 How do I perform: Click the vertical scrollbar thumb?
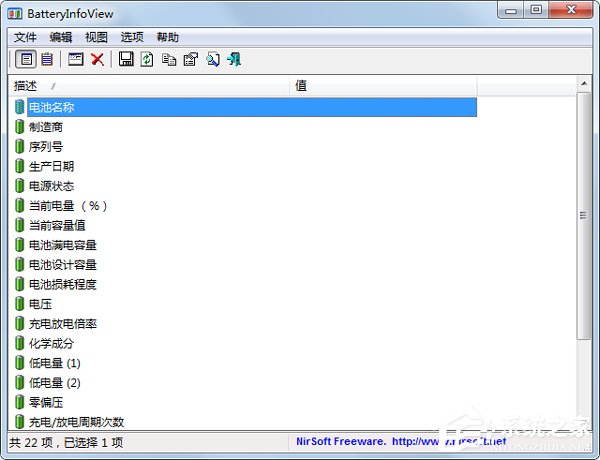point(583,215)
